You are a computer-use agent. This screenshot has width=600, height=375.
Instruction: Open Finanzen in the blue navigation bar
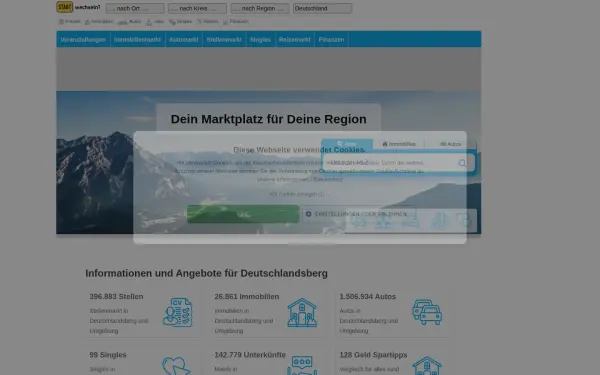pos(331,39)
